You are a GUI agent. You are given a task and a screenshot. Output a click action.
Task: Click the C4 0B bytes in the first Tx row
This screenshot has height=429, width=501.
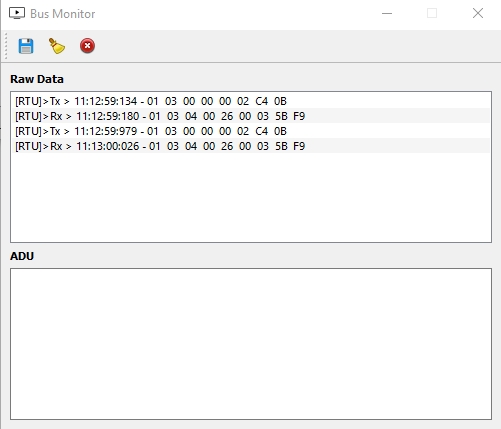[271, 101]
